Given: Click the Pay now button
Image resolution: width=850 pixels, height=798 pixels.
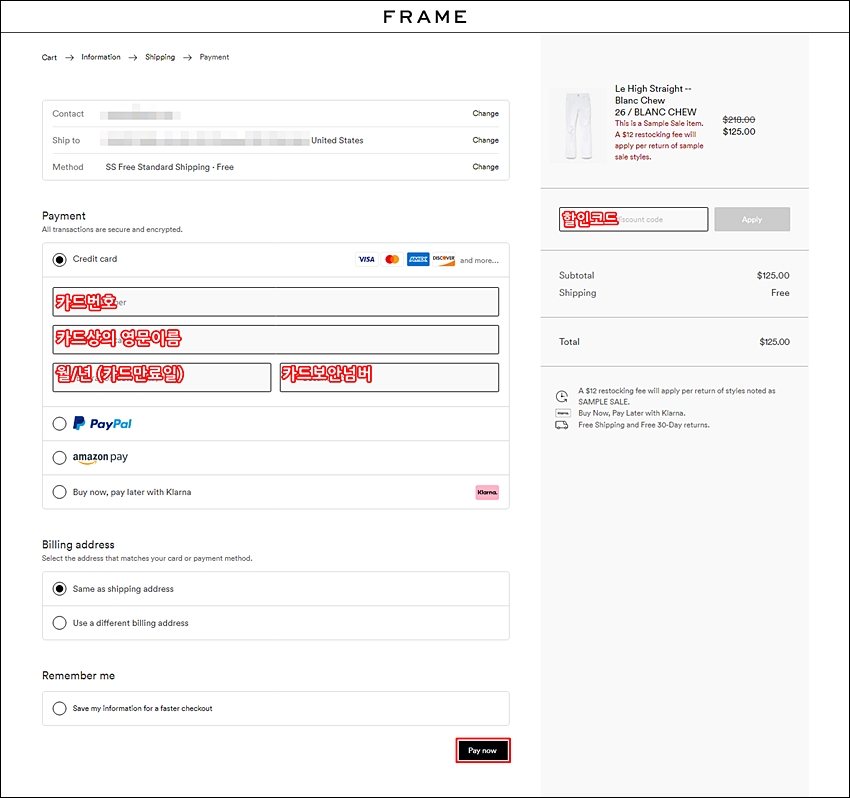Looking at the screenshot, I should (x=482, y=751).
